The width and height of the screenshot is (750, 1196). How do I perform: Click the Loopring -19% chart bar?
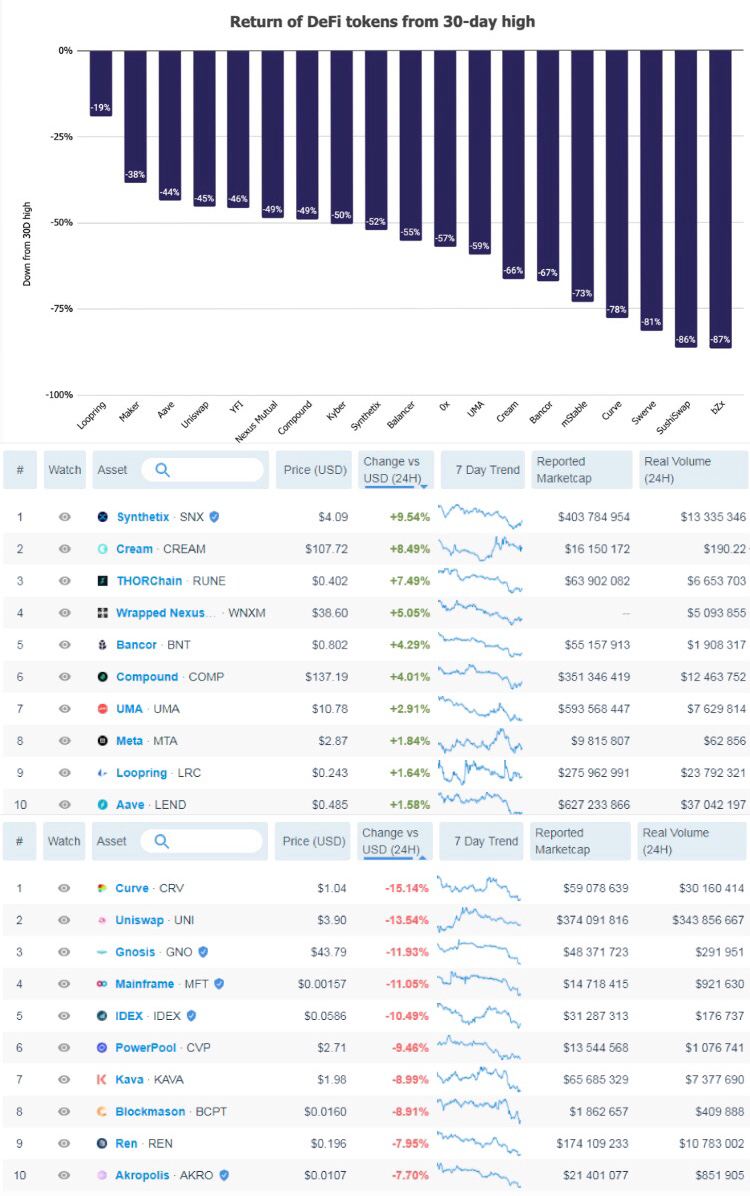point(101,83)
